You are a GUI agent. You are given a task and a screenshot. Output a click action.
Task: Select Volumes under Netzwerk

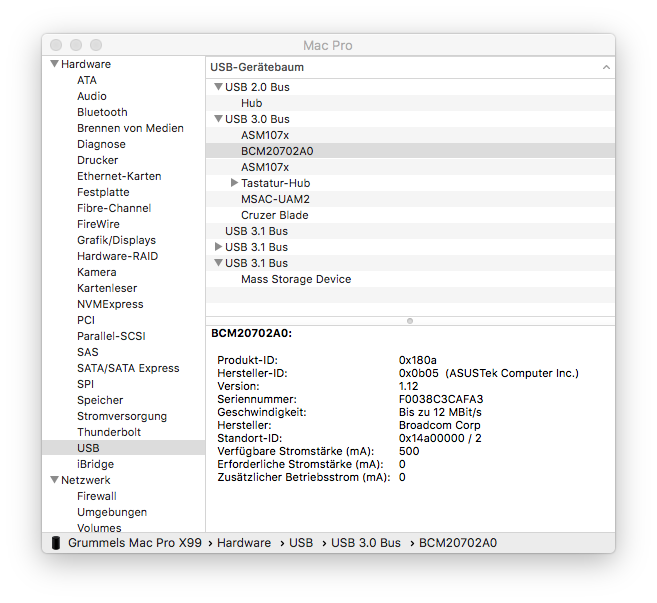tap(99, 528)
